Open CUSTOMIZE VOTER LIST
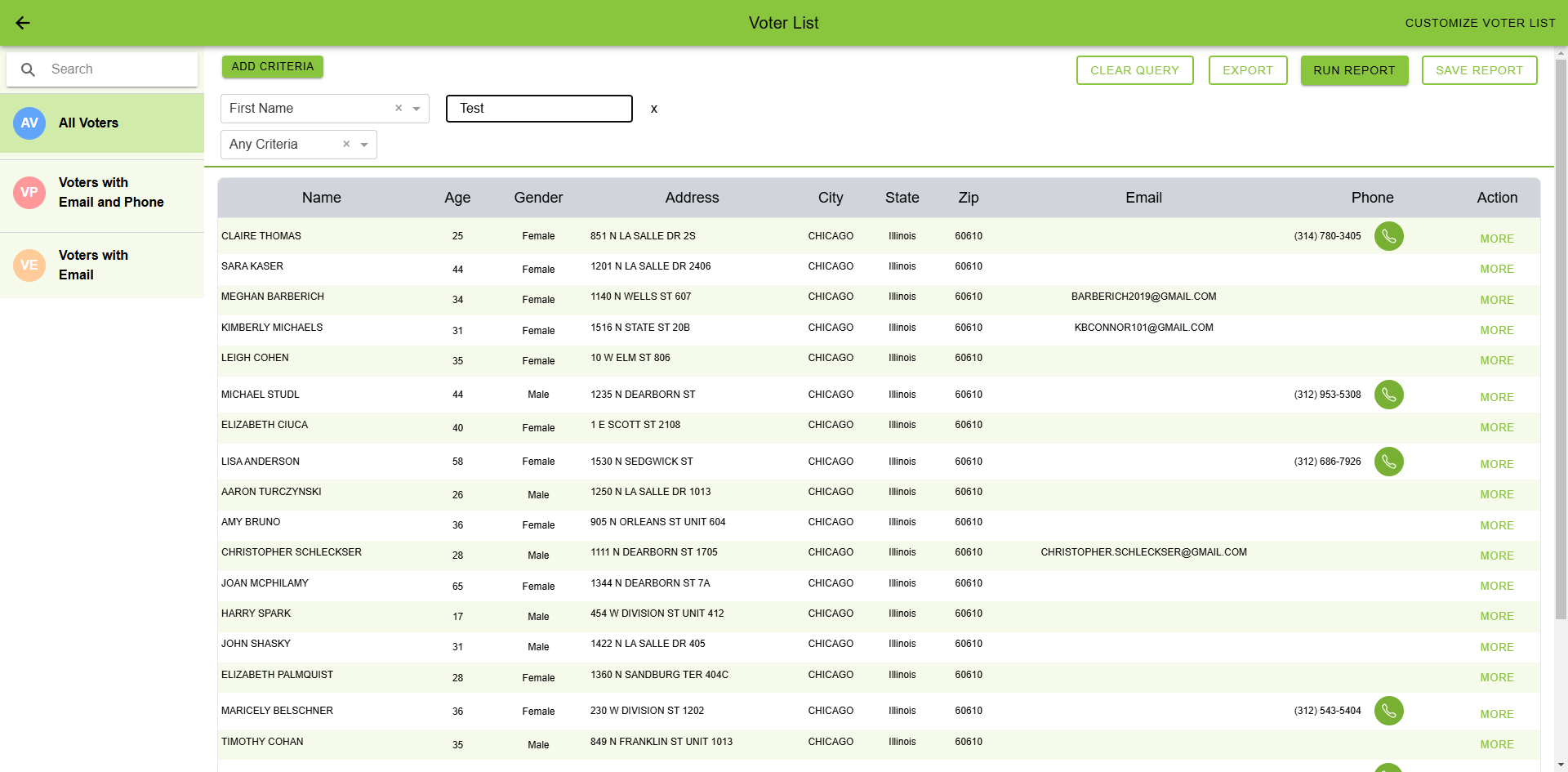 1480,23
